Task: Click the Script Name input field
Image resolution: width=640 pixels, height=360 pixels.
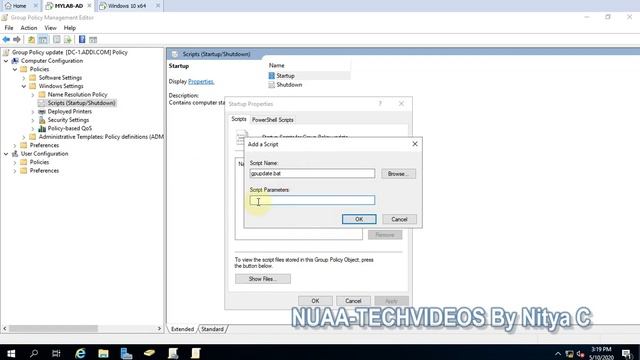Action: click(312, 173)
